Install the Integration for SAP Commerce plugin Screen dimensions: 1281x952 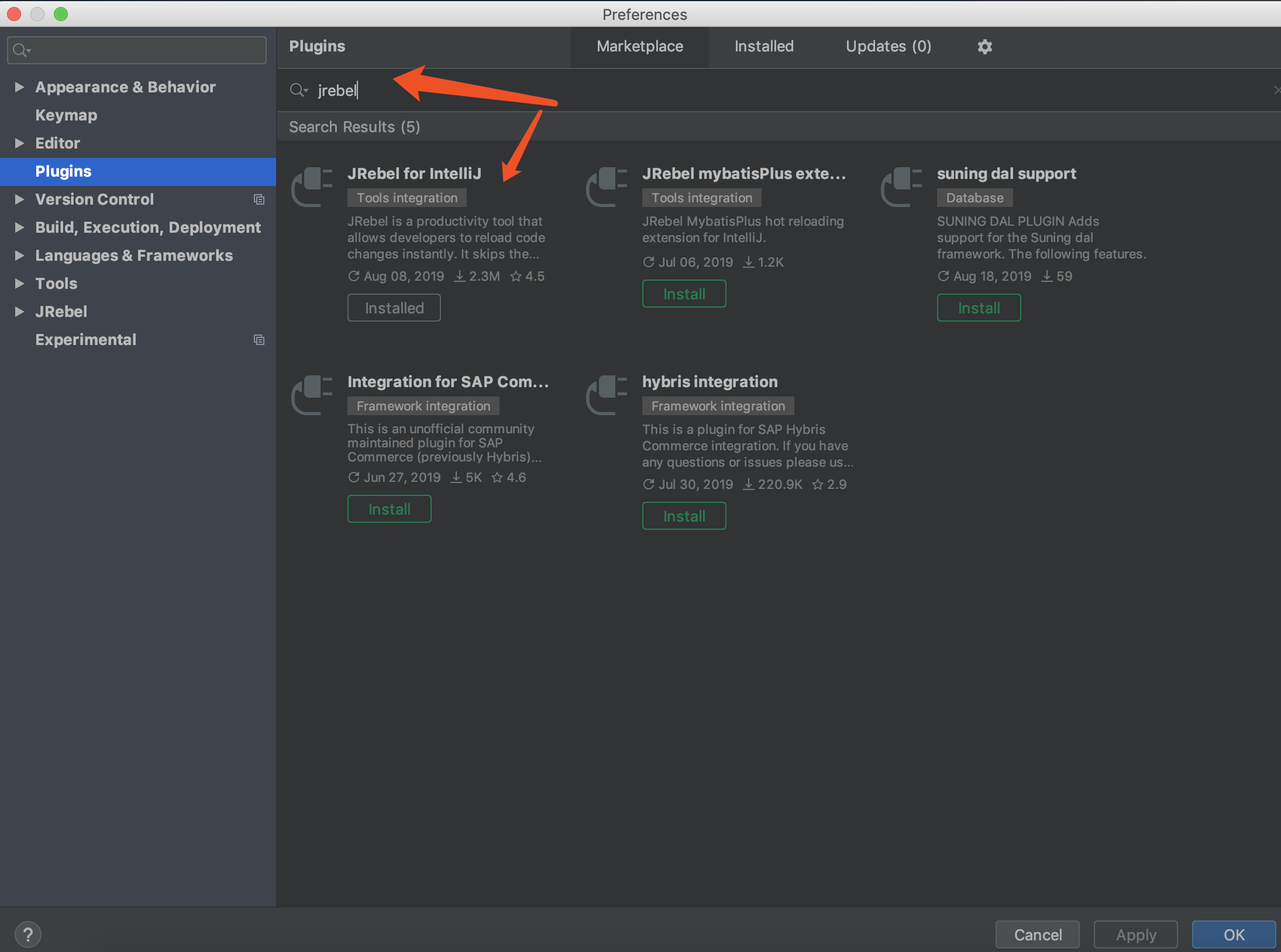390,509
